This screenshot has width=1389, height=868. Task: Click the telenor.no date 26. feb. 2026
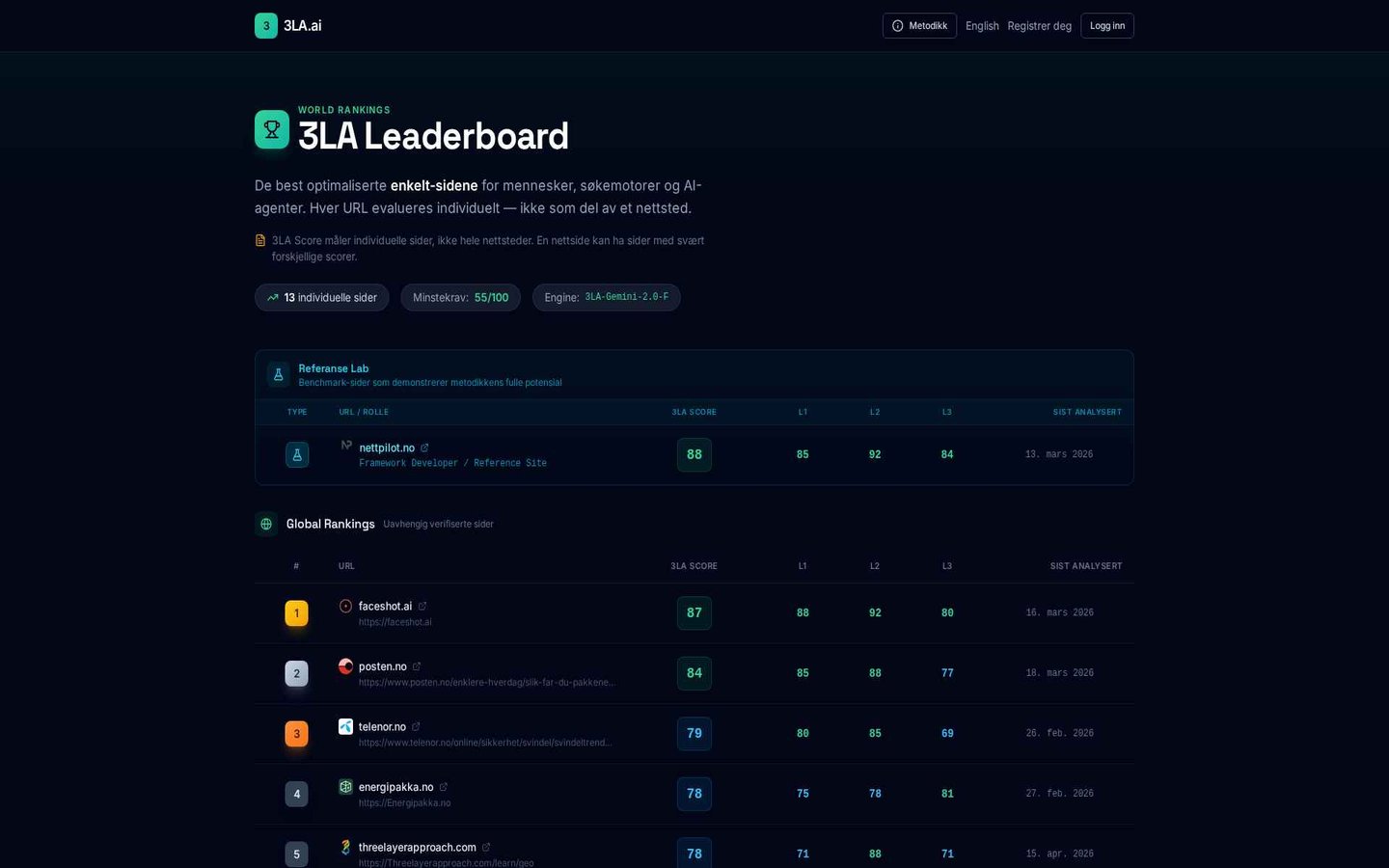pos(1060,733)
